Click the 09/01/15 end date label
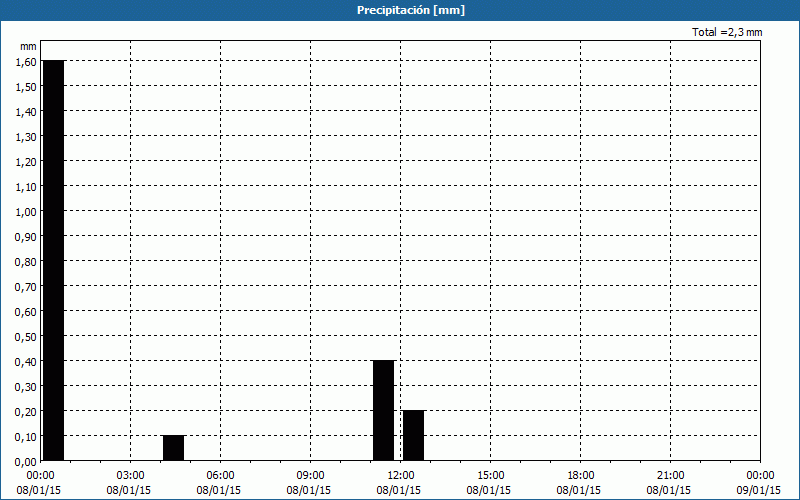The width and height of the screenshot is (800, 500). [x=758, y=490]
